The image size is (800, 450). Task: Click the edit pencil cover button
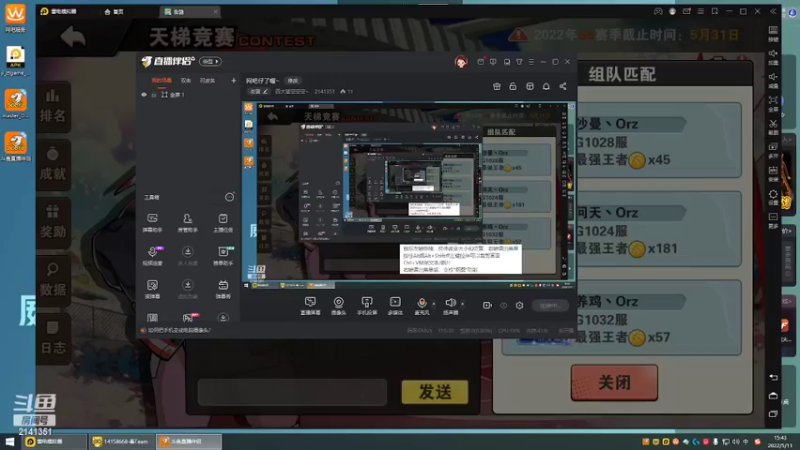[259, 91]
